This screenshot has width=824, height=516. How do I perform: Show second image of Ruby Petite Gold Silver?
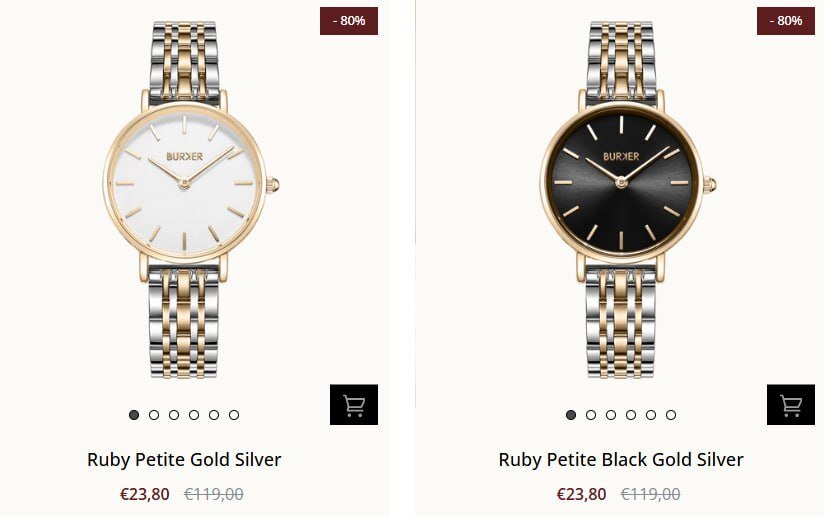(154, 415)
